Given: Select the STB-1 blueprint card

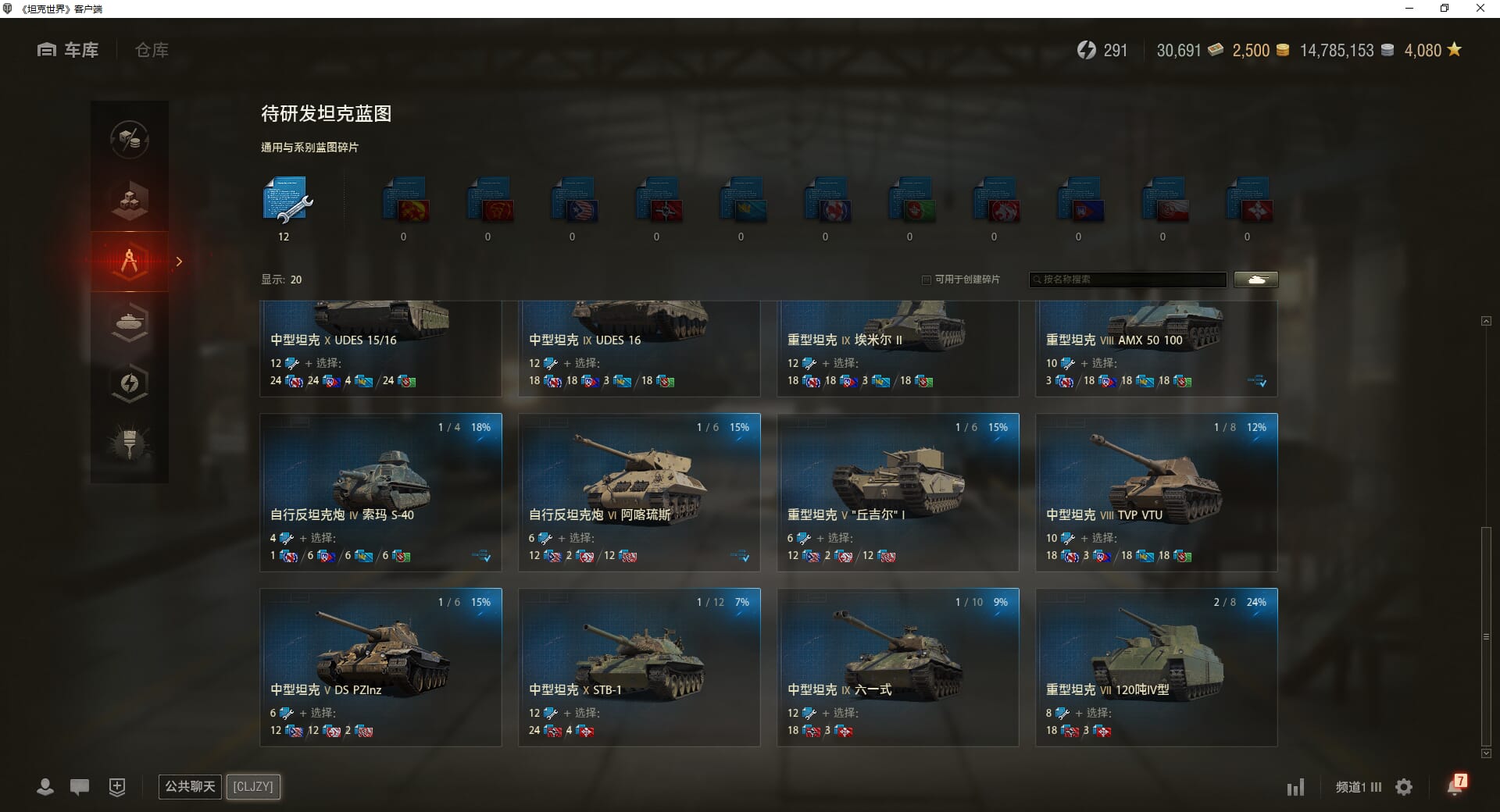Looking at the screenshot, I should (639, 667).
